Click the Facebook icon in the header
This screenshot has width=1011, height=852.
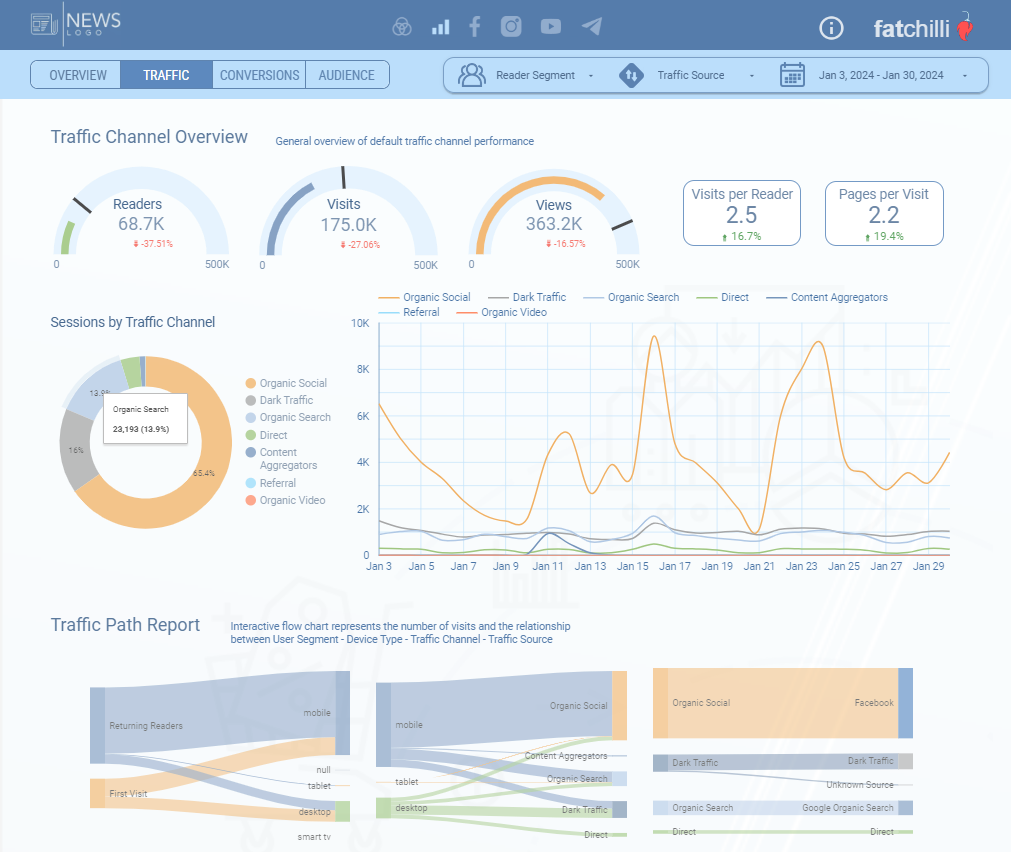click(x=474, y=27)
